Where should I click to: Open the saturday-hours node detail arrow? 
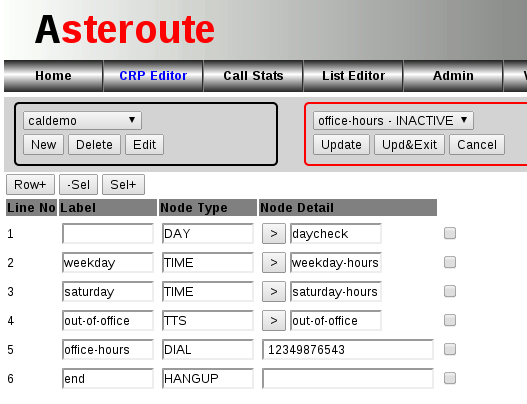(274, 291)
